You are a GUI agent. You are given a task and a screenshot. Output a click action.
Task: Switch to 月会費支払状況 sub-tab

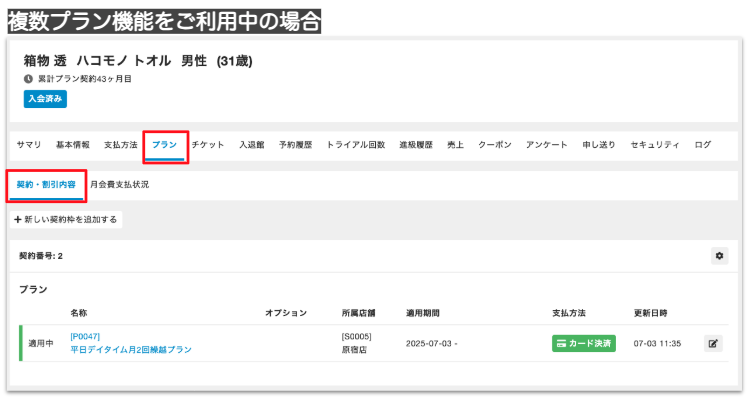tap(119, 185)
